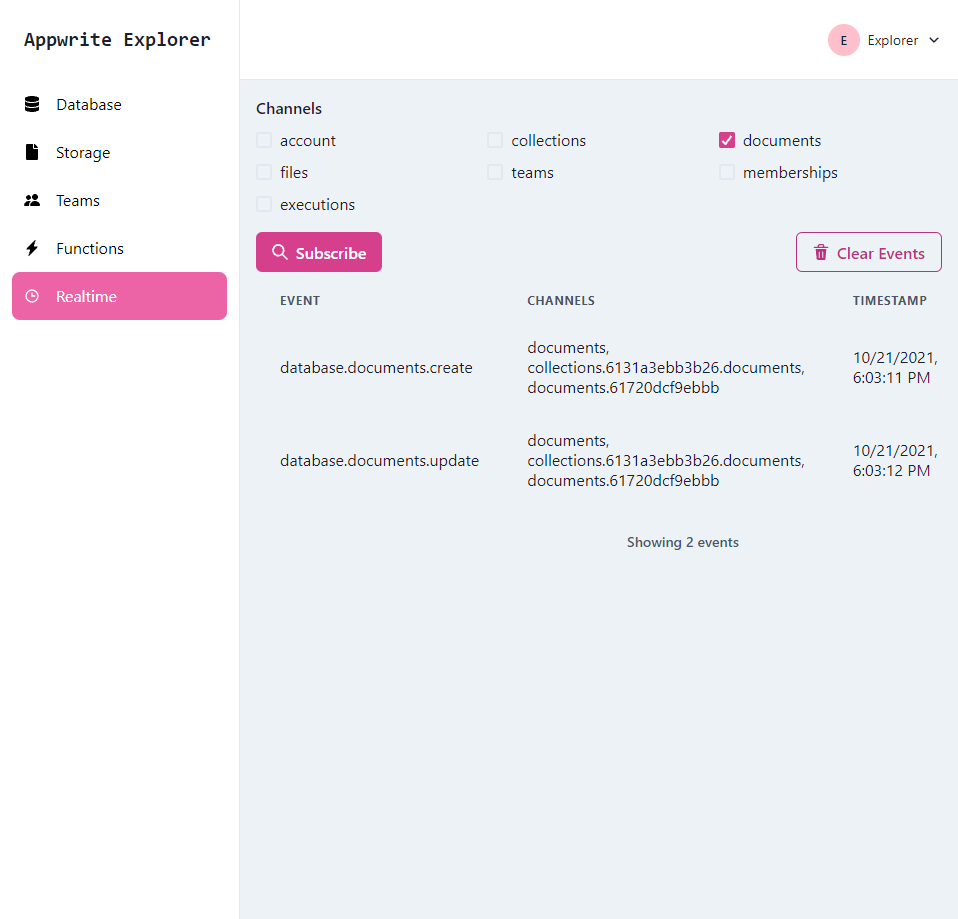Screen dimensions: 958x919
Task: Click the files channel label
Action: click(294, 172)
